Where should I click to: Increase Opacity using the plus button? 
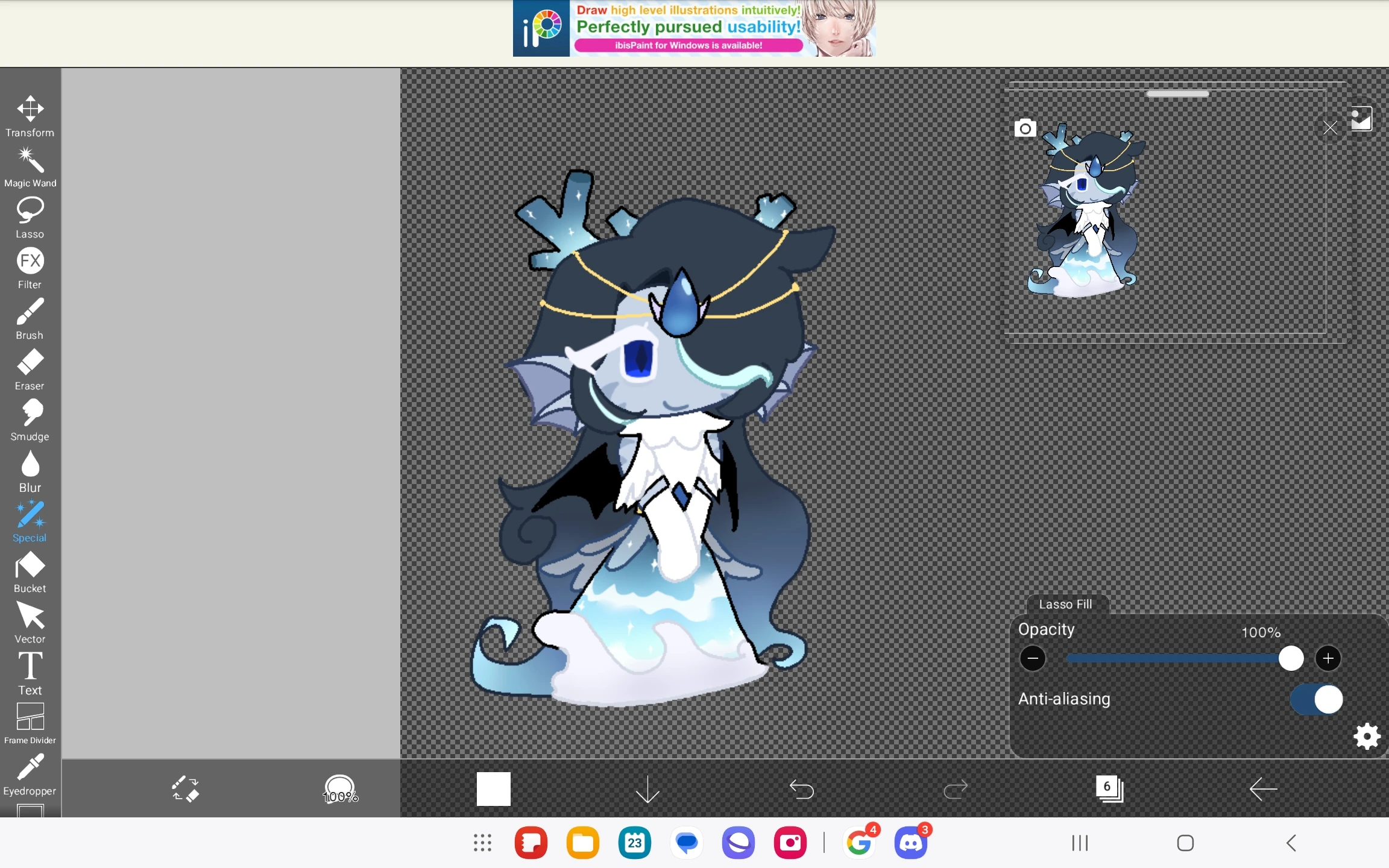pos(1328,658)
